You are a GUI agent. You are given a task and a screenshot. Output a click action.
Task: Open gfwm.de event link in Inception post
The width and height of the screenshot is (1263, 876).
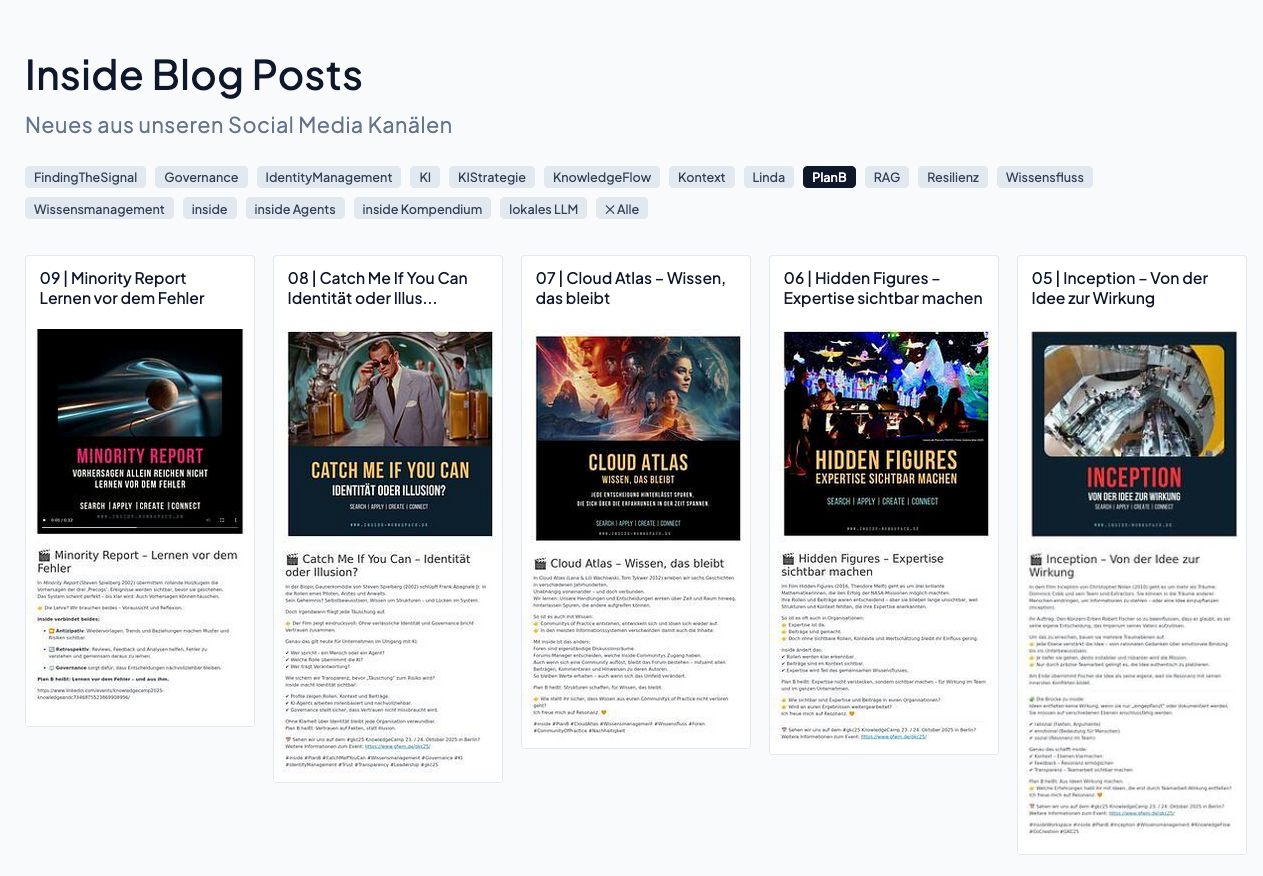[x=1141, y=813]
